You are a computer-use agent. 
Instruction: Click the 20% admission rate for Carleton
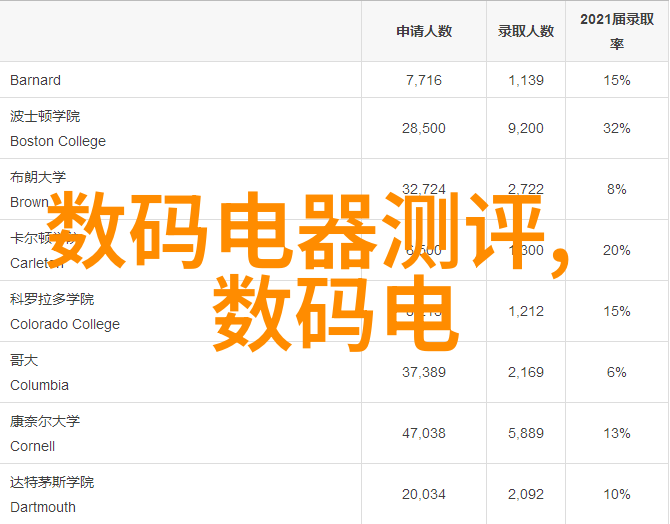617,250
